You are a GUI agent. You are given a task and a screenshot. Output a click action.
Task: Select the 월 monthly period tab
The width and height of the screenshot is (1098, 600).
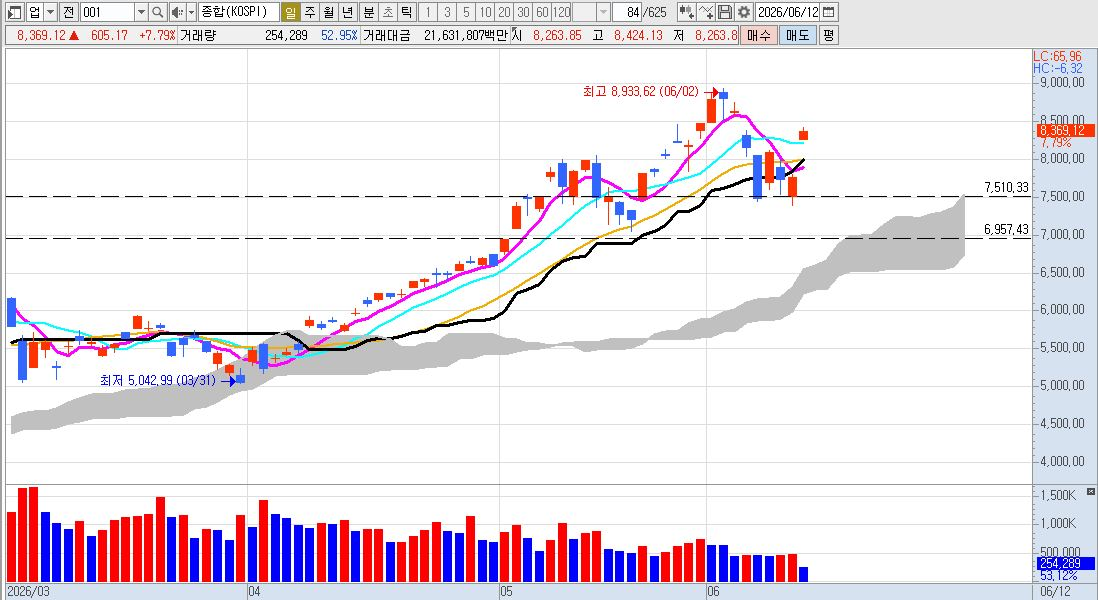click(x=328, y=12)
